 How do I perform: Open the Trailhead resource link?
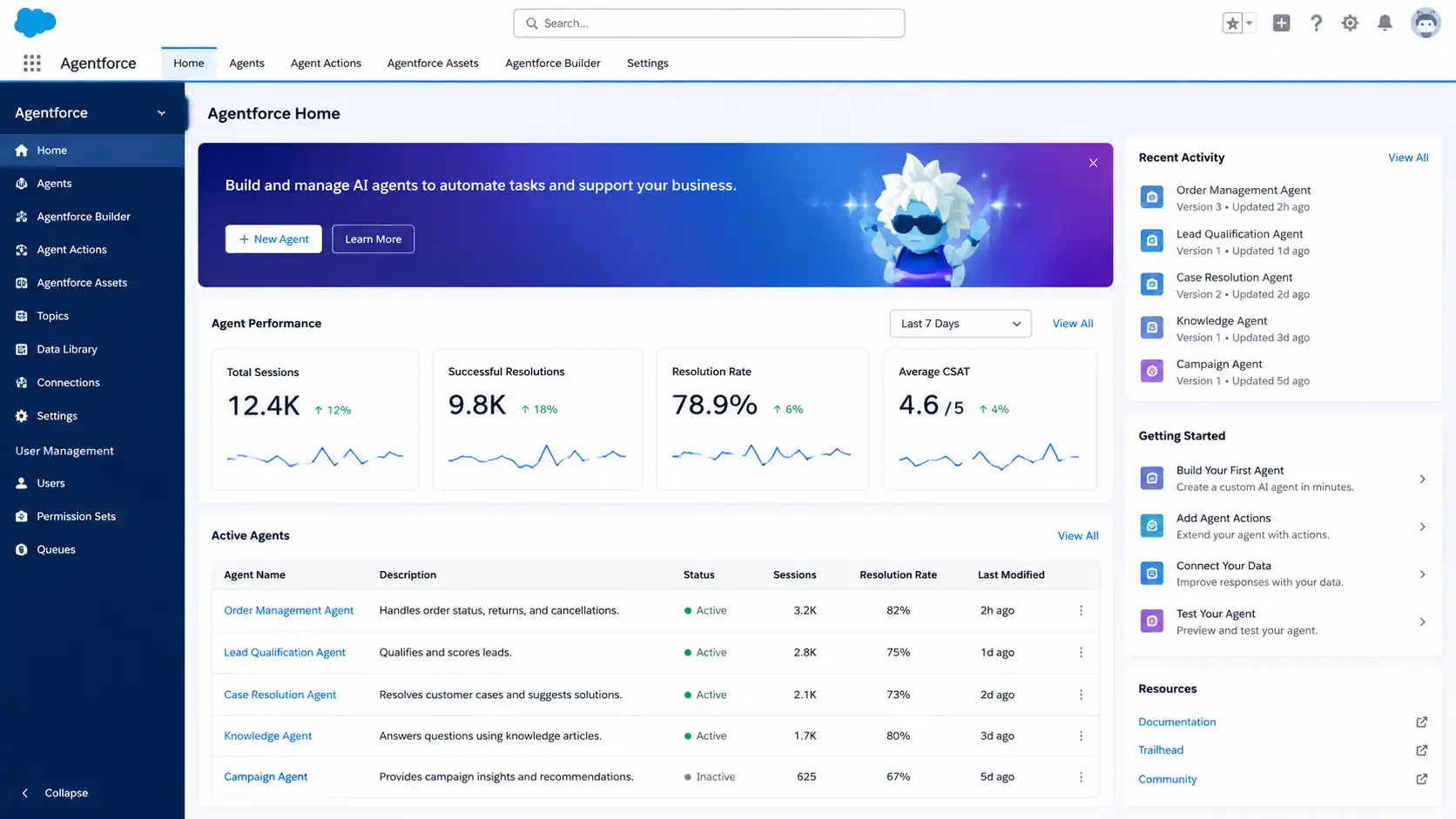point(1161,750)
